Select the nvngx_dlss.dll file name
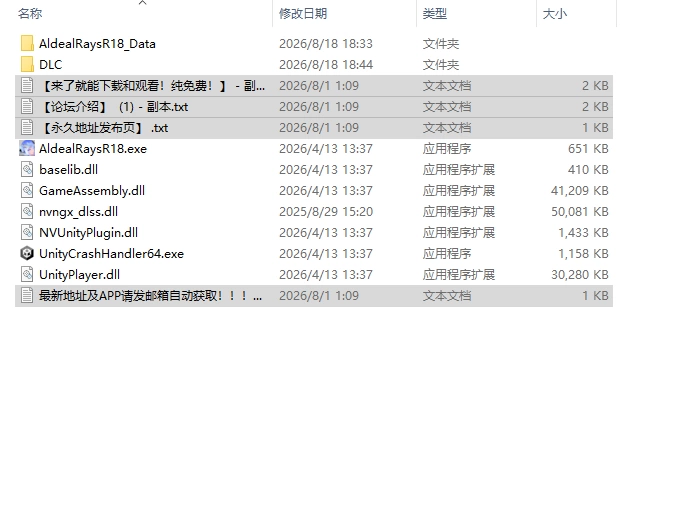The image size is (688, 506). [x=78, y=212]
